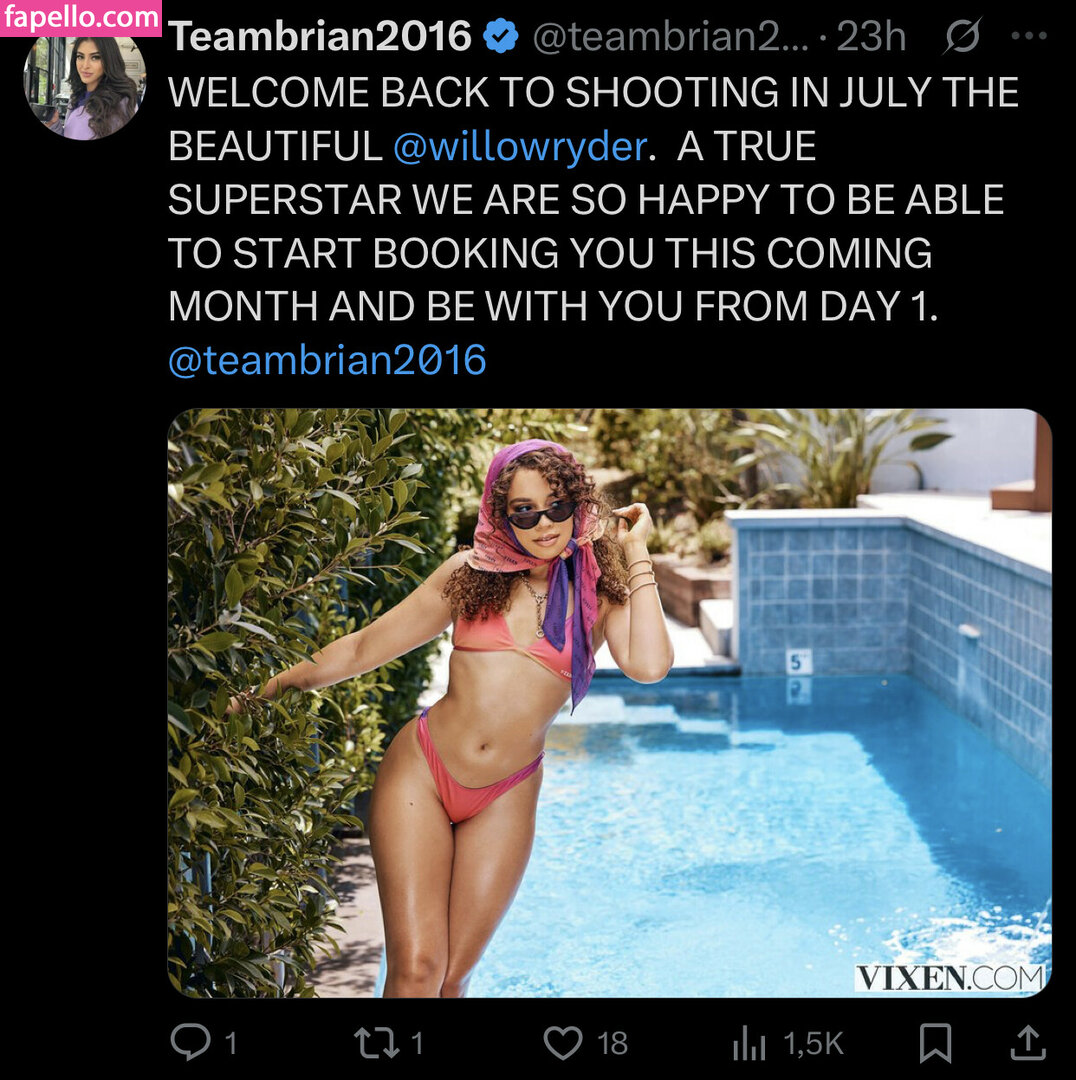The image size is (1076, 1080).
Task: Click the gray @teambrian2... handle in header
Action: [x=668, y=38]
